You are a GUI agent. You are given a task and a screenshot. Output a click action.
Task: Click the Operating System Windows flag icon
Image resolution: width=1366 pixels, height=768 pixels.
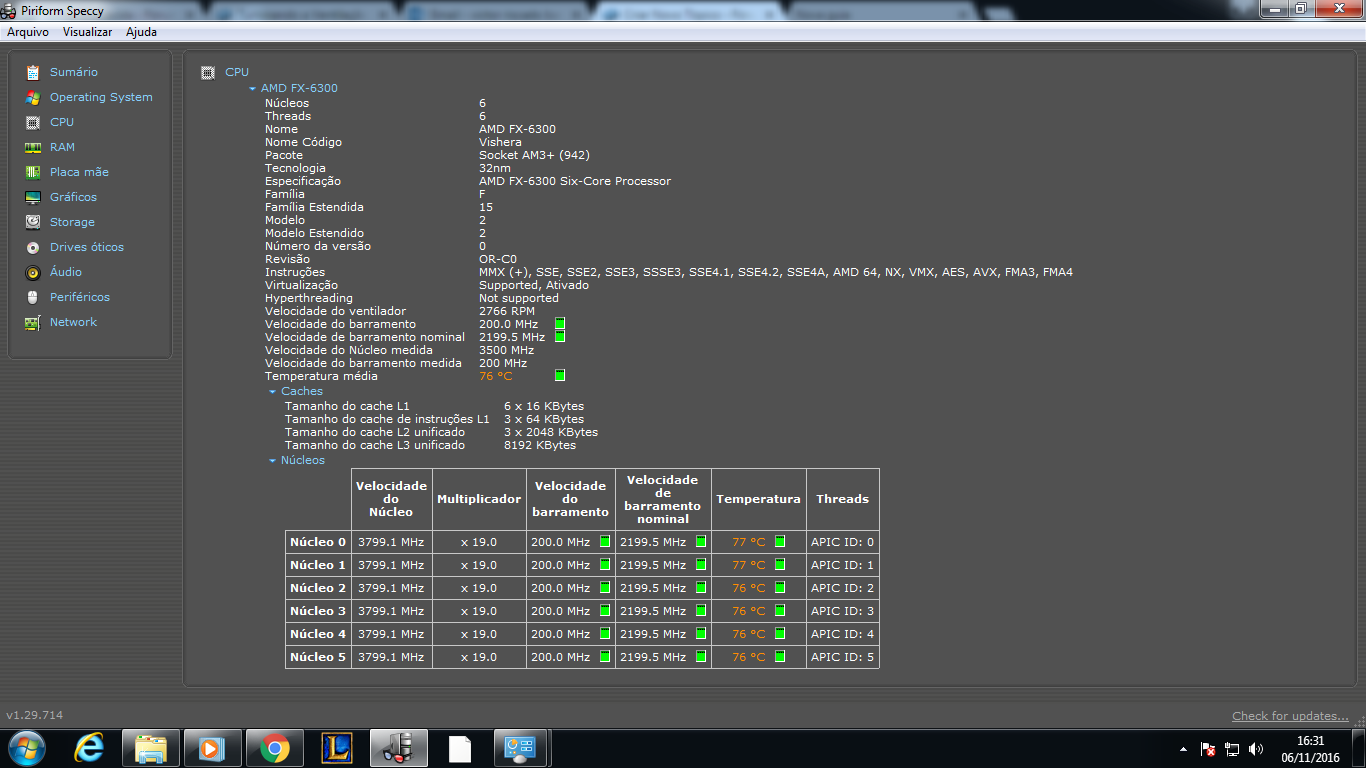pyautogui.click(x=33, y=97)
